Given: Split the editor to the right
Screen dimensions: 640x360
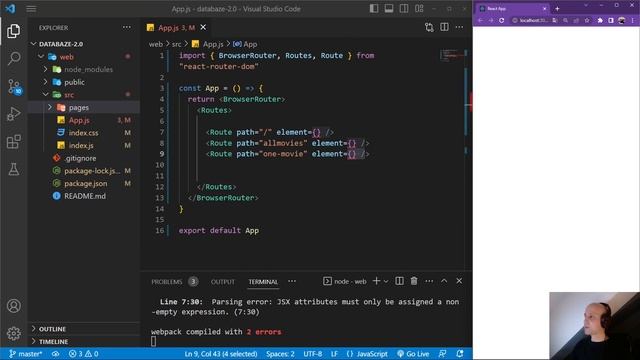Looking at the screenshot, I should 444,27.
